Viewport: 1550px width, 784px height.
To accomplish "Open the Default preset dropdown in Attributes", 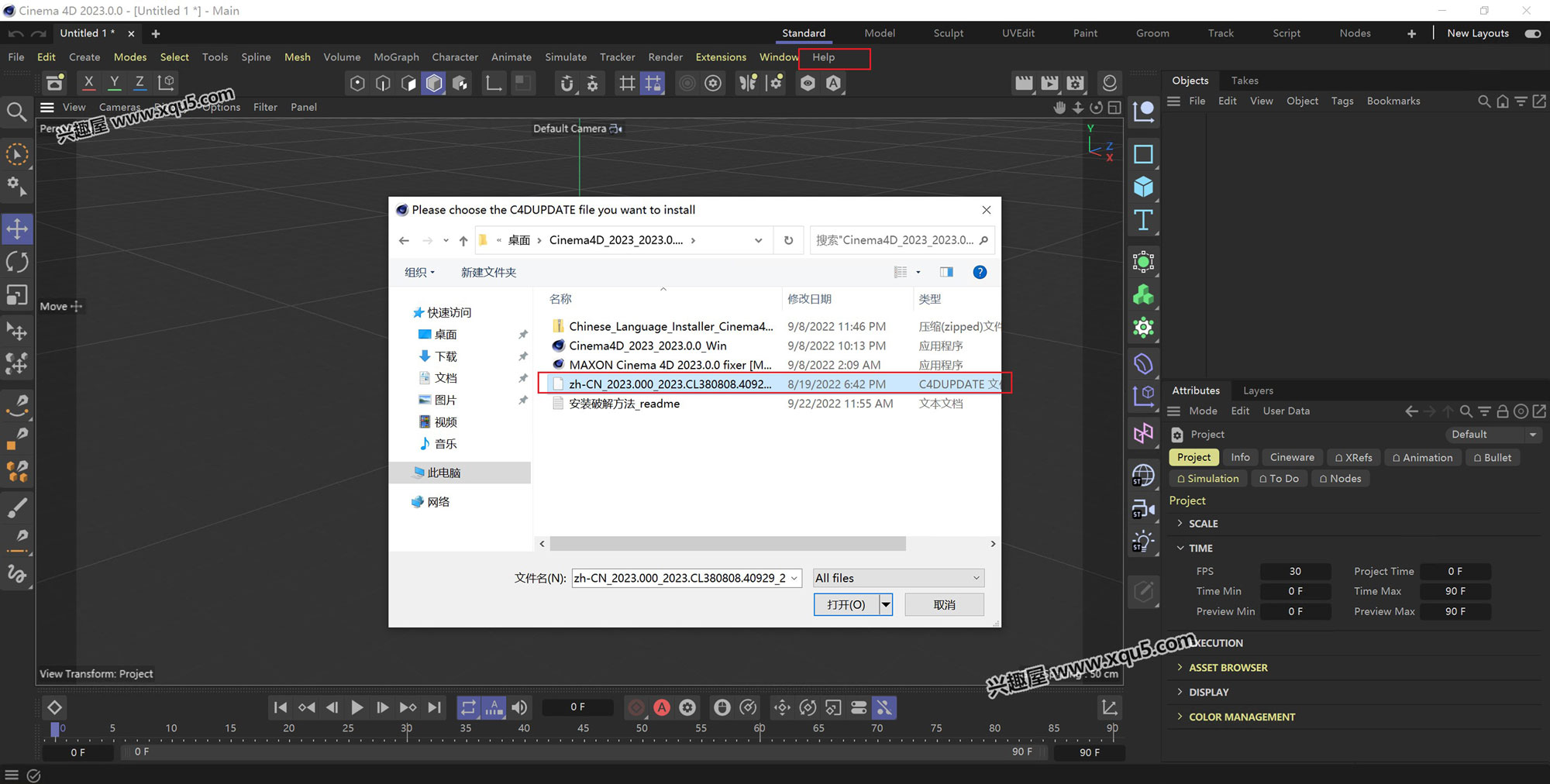I will pos(1492,435).
